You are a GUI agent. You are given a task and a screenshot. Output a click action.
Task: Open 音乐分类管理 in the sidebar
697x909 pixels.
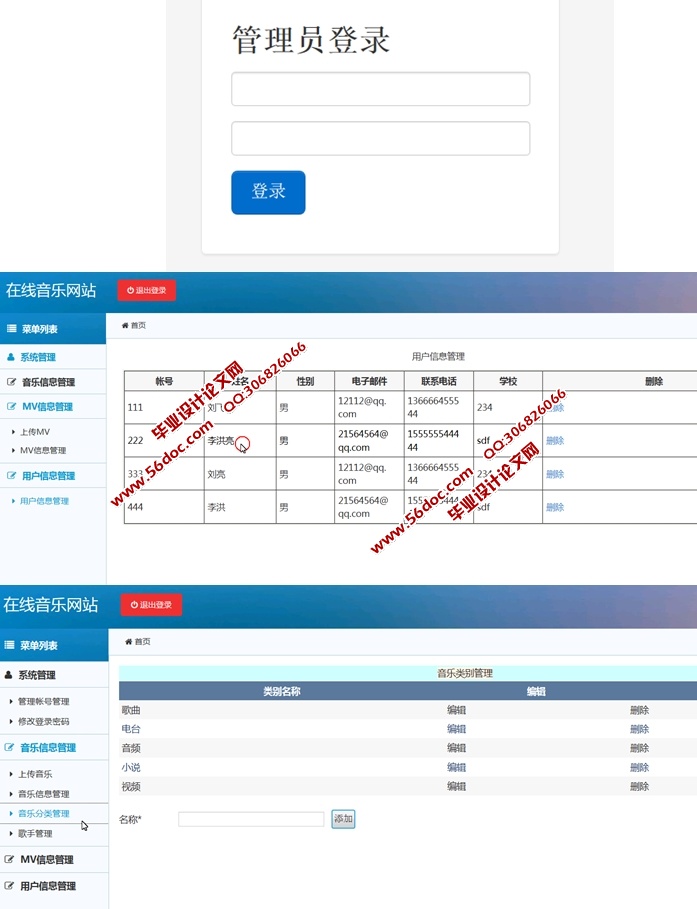pyautogui.click(x=43, y=813)
